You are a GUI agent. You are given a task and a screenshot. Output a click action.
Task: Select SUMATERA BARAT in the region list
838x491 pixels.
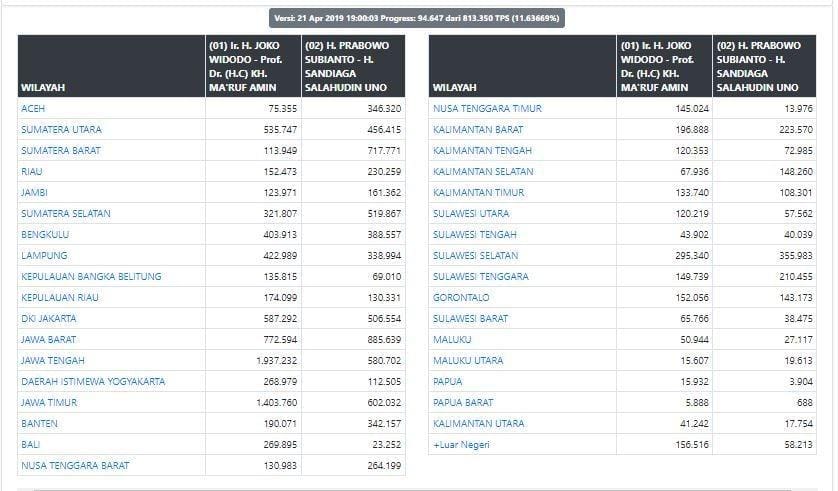pos(60,150)
